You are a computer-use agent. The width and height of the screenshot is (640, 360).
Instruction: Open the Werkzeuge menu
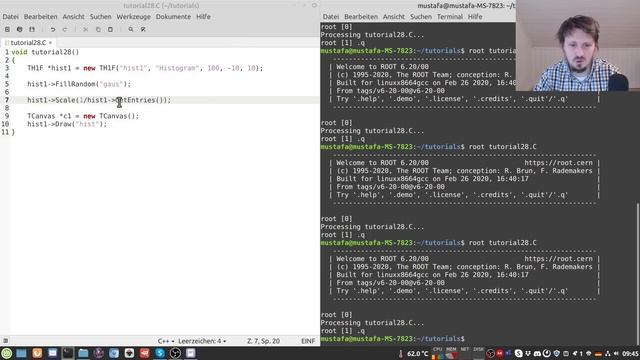click(133, 17)
